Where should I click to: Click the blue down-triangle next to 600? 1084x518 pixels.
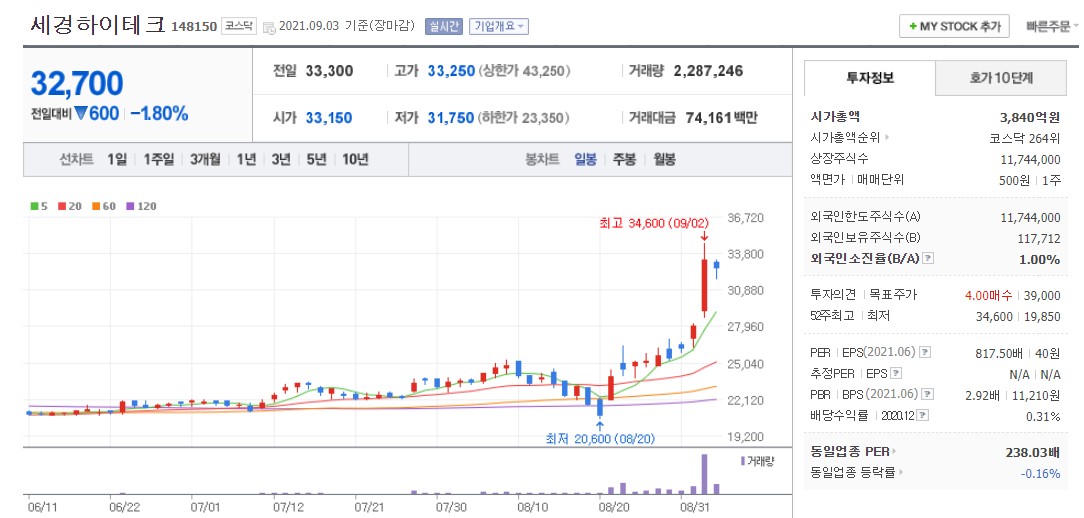[x=80, y=113]
